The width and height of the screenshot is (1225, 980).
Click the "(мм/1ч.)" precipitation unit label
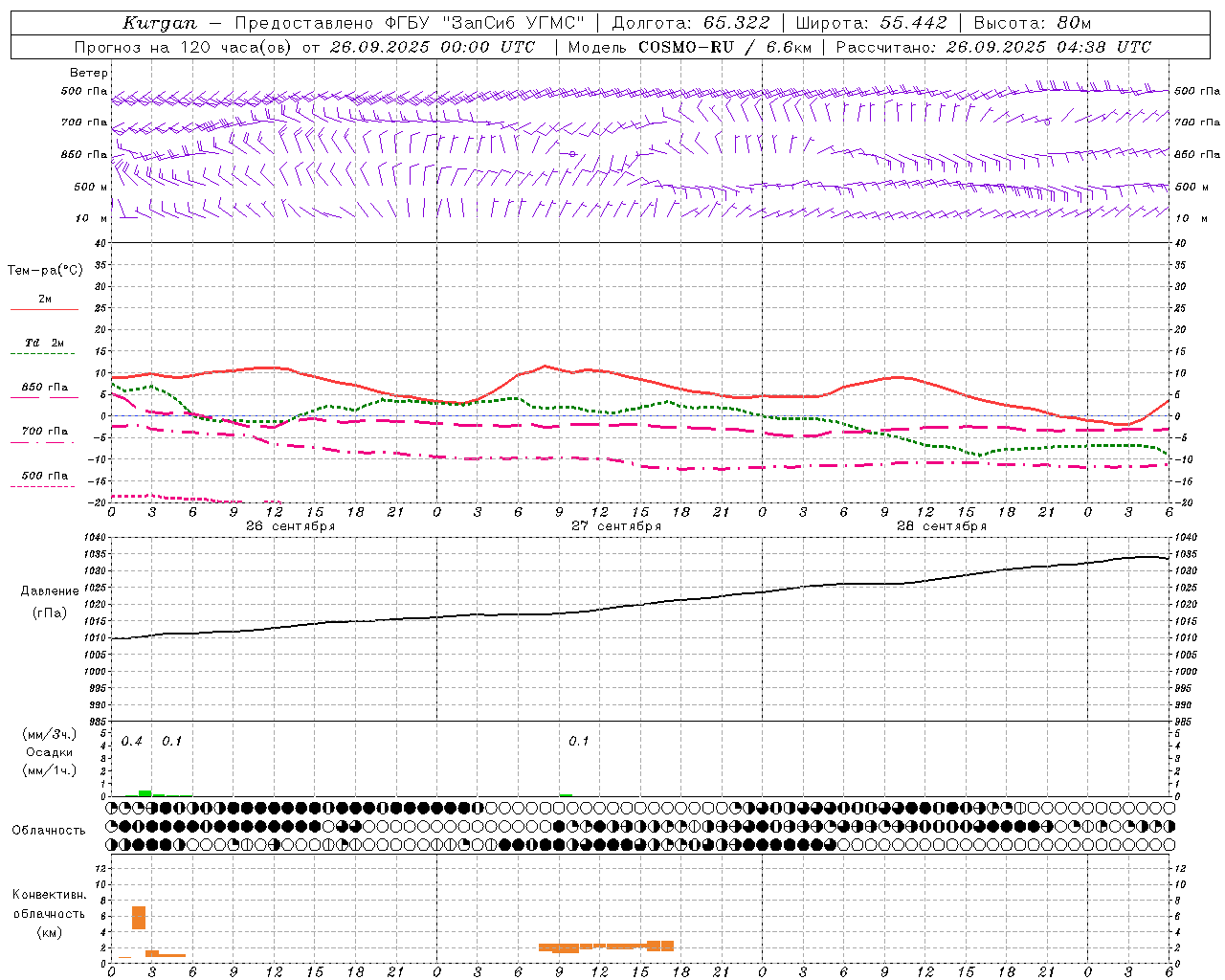50,770
